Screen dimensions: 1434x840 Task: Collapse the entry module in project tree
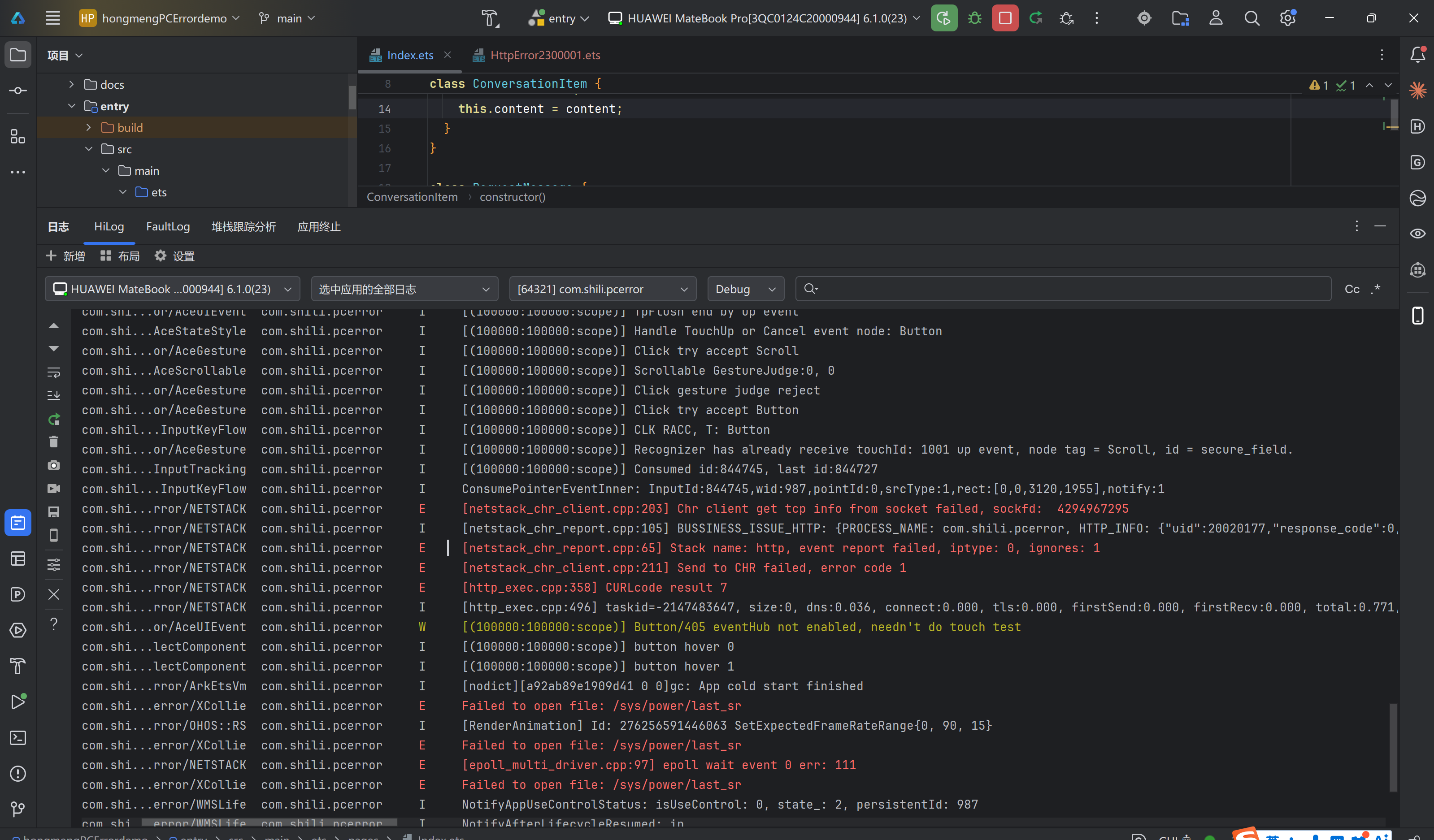click(x=71, y=106)
